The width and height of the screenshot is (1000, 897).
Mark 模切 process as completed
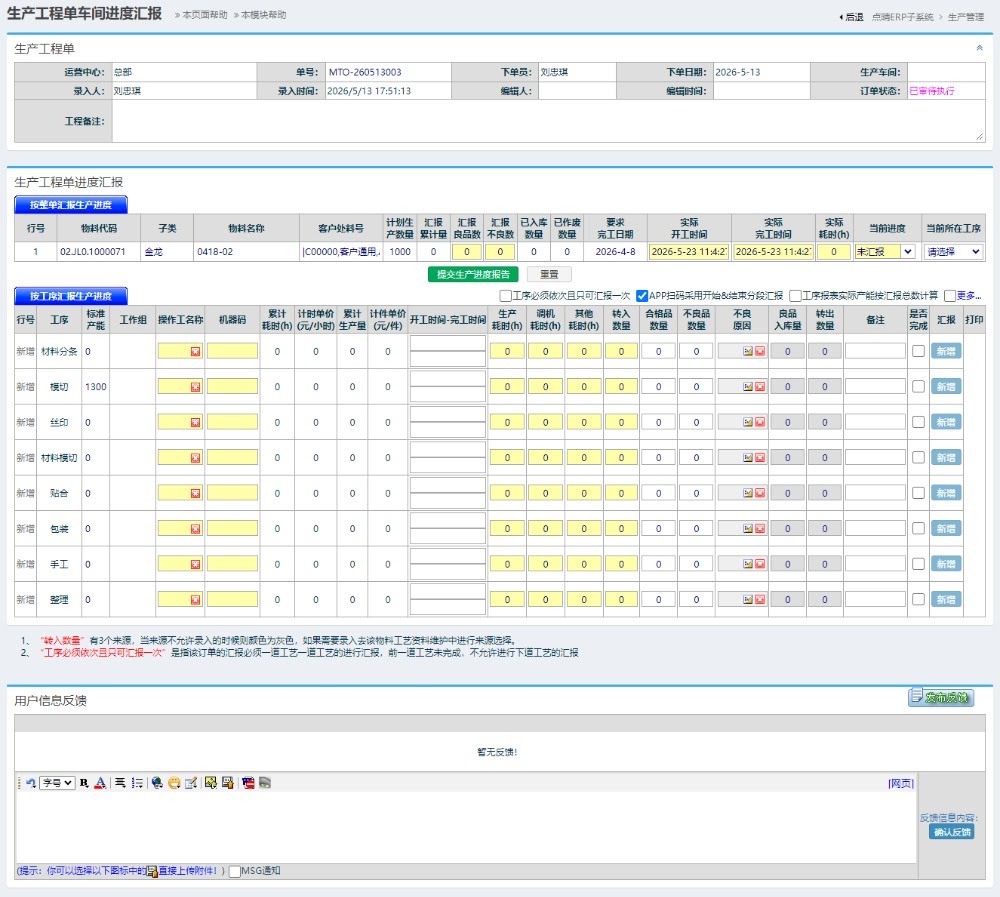click(x=918, y=387)
